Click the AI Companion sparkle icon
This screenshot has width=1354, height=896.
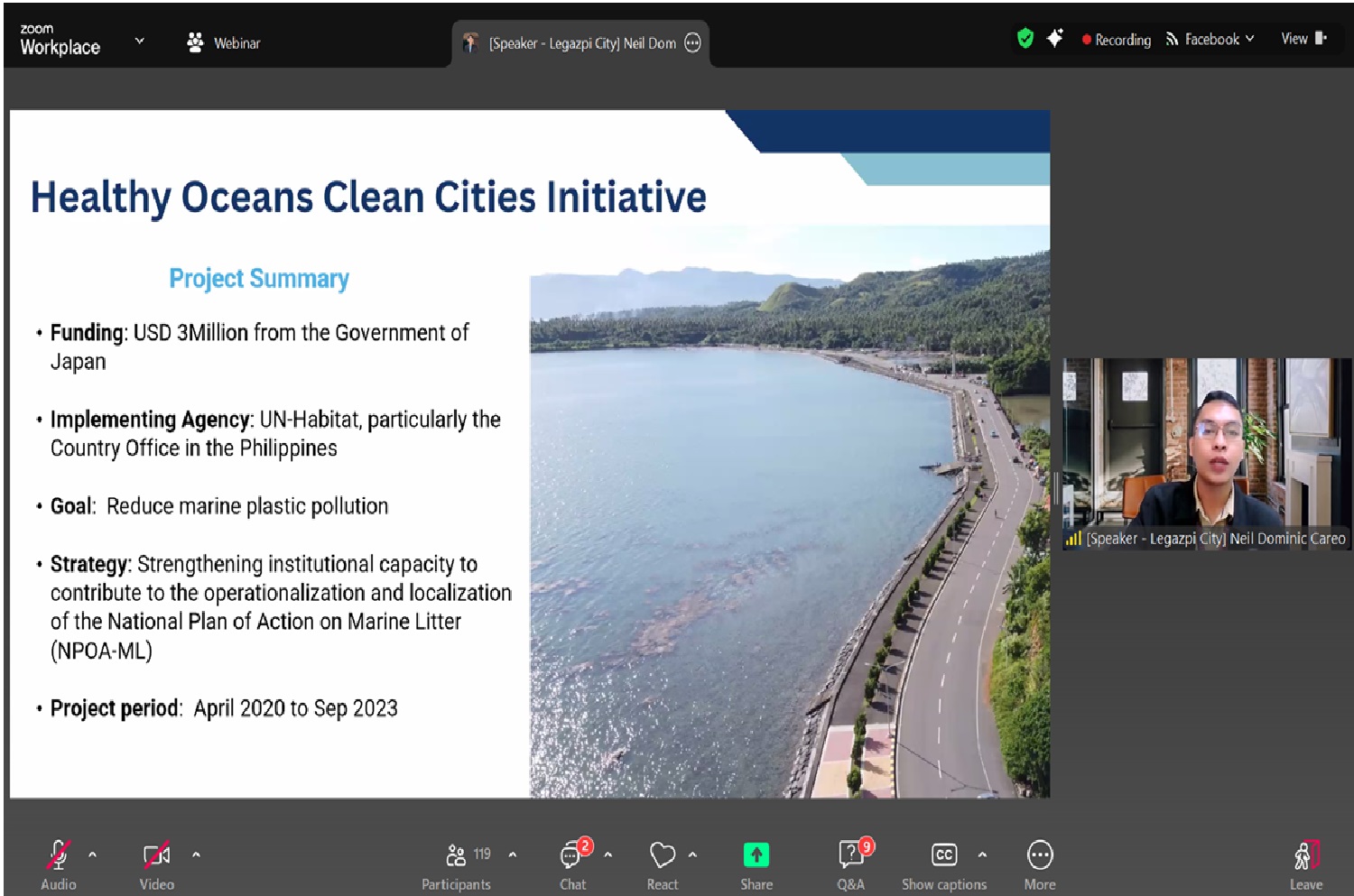point(1054,38)
